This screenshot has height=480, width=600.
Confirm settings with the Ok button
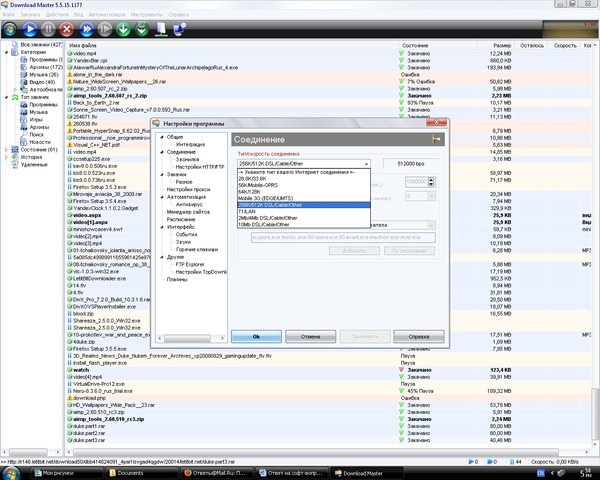tap(256, 336)
